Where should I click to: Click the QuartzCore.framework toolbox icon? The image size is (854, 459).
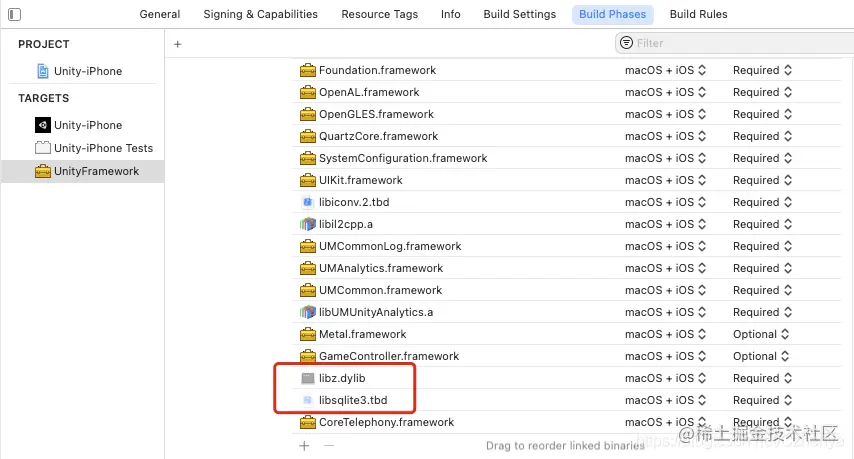click(x=308, y=136)
